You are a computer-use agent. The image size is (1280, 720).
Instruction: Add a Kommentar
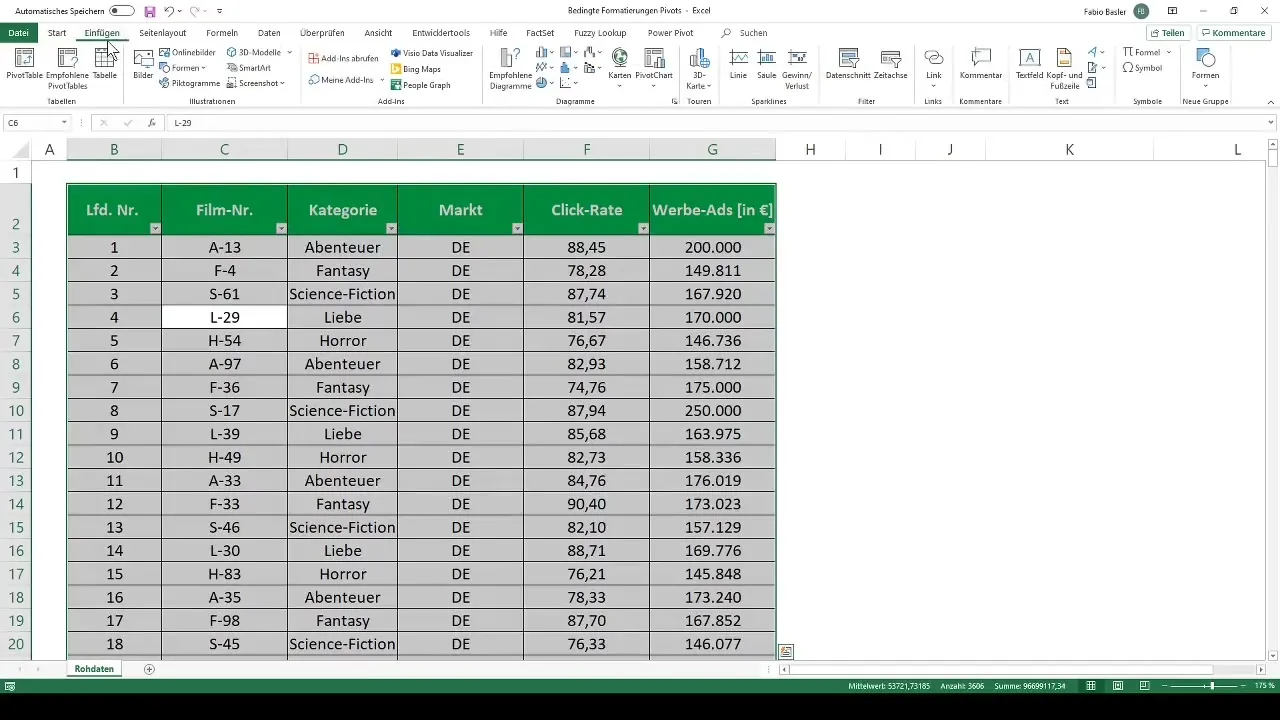[981, 63]
